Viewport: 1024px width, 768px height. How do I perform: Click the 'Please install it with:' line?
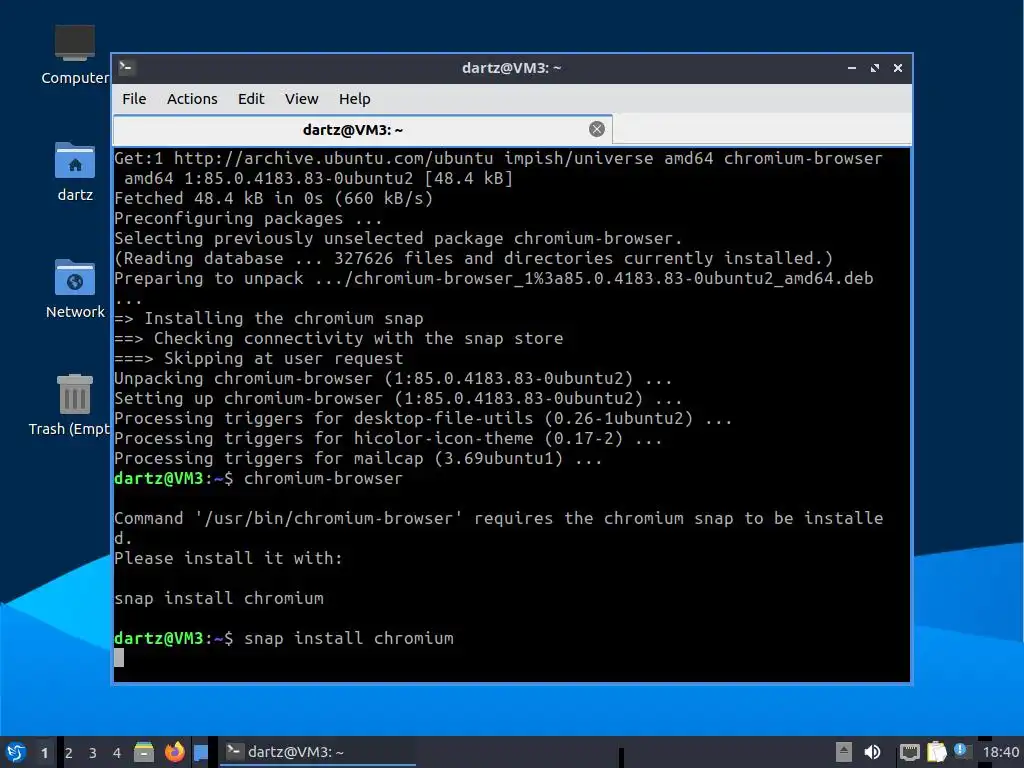click(228, 558)
